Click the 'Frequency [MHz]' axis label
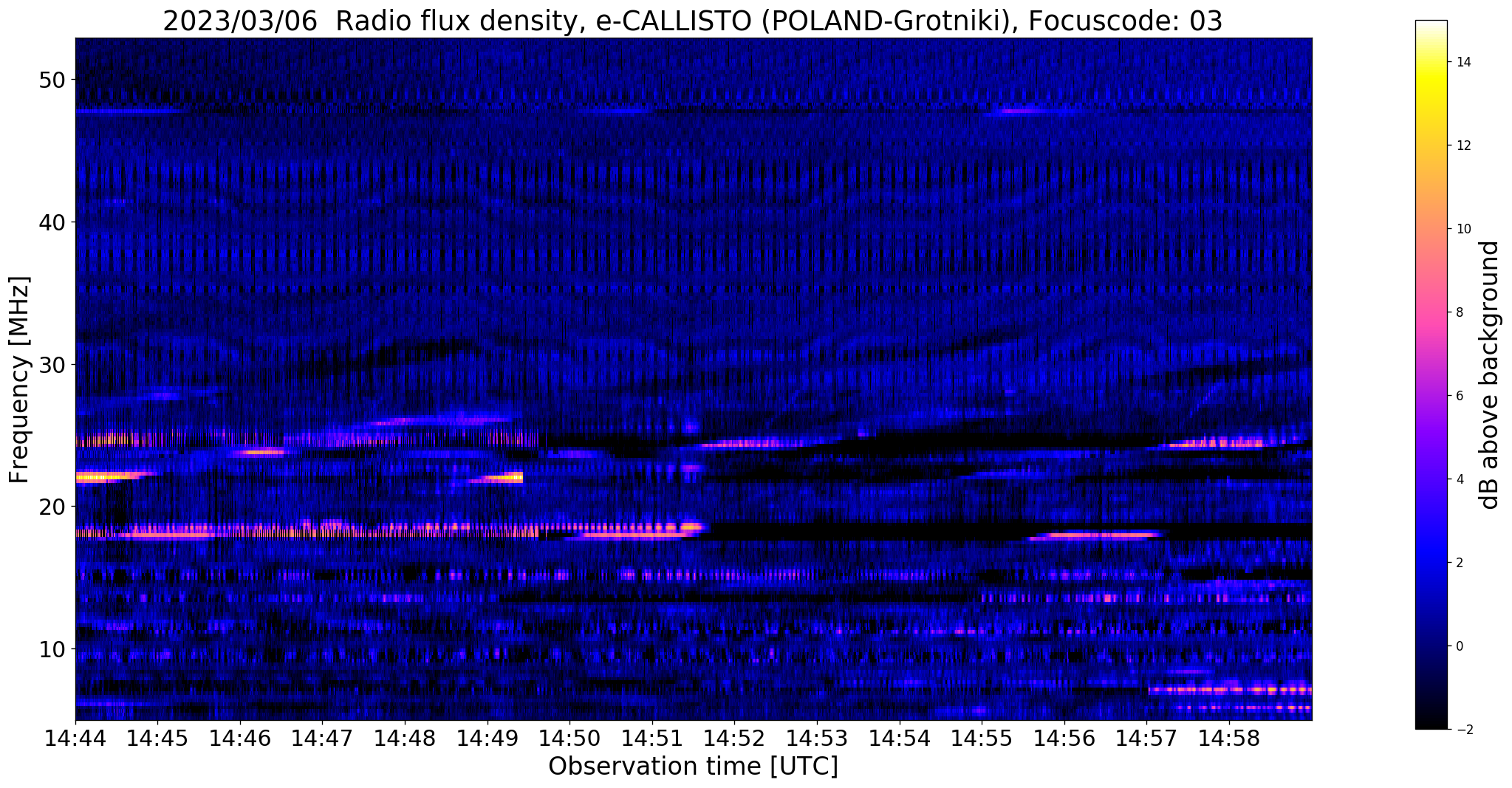 tap(20, 380)
